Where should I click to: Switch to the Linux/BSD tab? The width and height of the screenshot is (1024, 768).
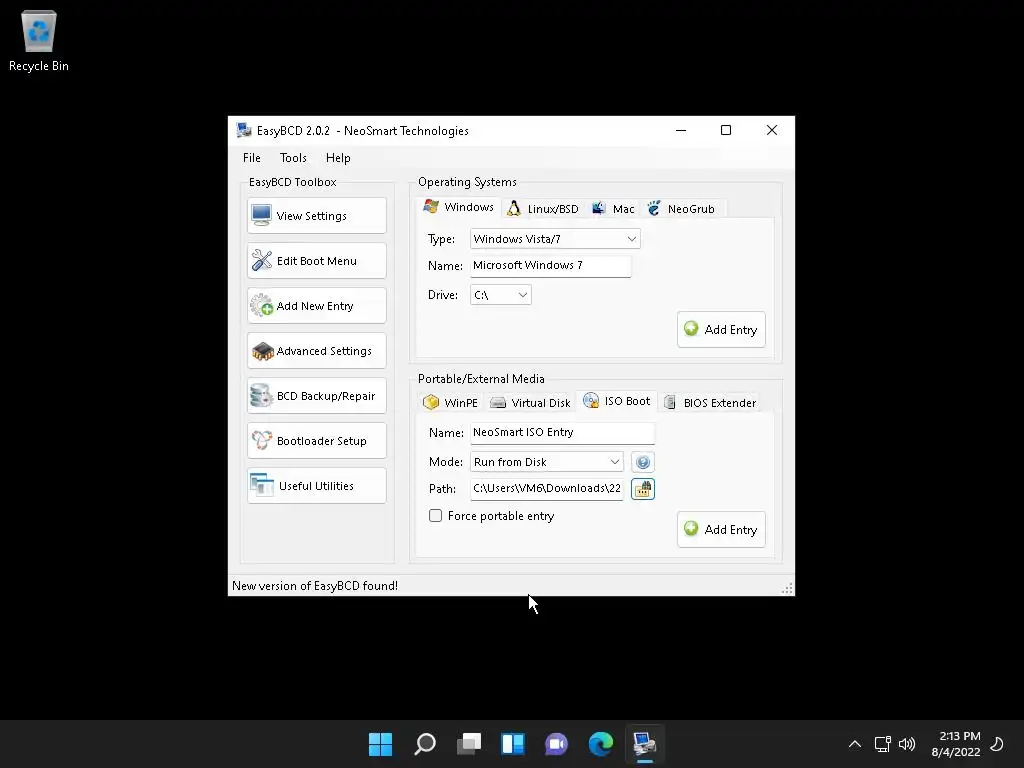tap(543, 209)
